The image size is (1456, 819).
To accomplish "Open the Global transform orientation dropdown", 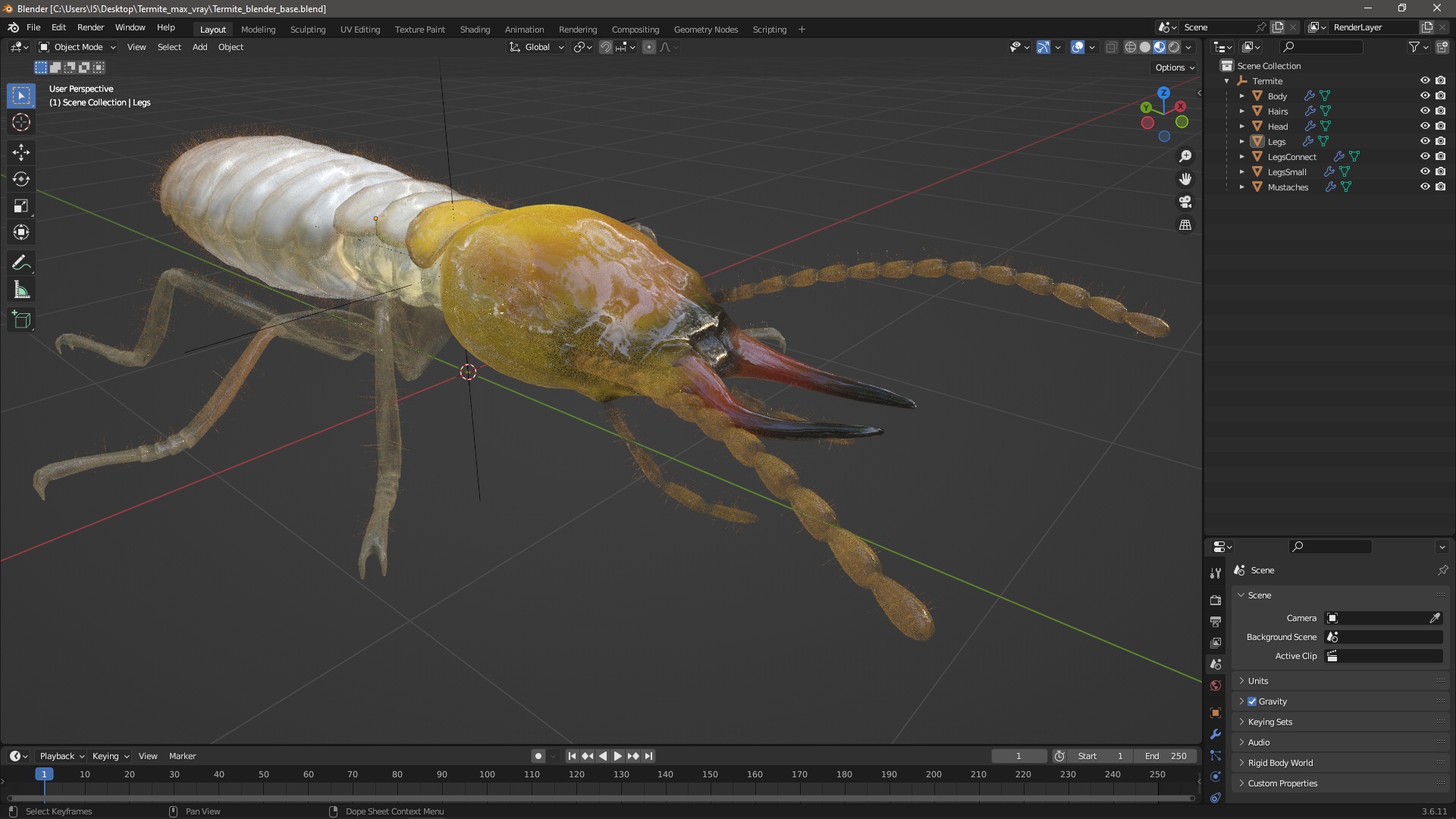I will pos(537,47).
